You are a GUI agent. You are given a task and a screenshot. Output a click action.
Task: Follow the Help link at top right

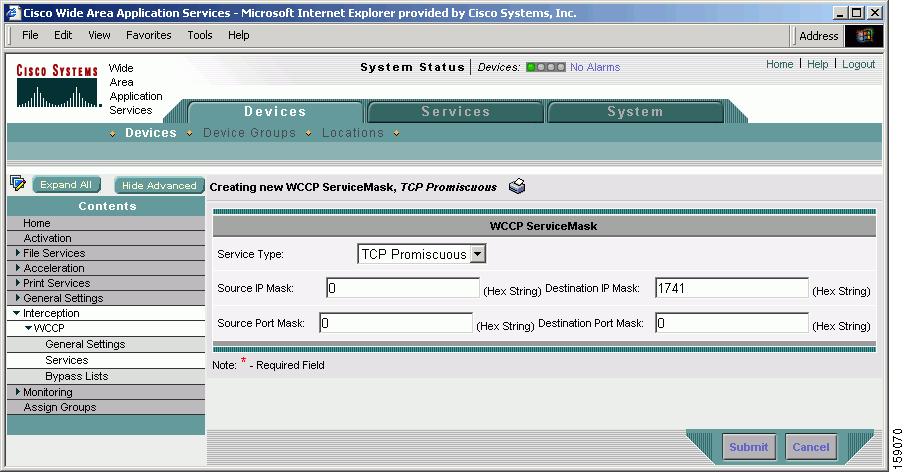coord(818,64)
